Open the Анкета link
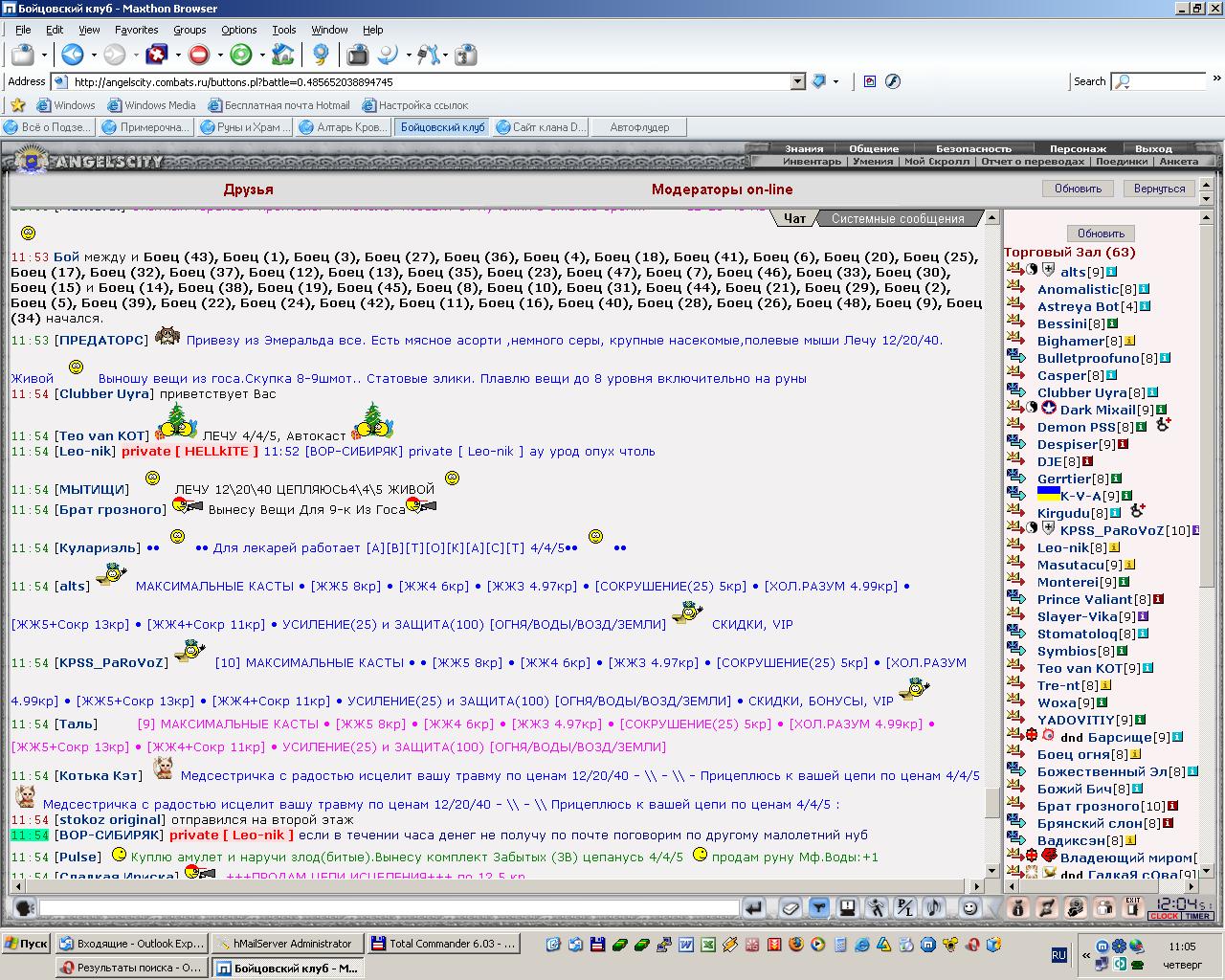This screenshot has width=1225, height=980. click(x=1178, y=161)
